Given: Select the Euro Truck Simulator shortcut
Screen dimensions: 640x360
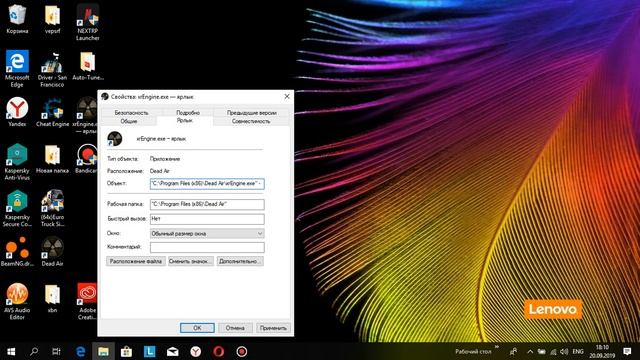Looking at the screenshot, I should pyautogui.click(x=52, y=208).
